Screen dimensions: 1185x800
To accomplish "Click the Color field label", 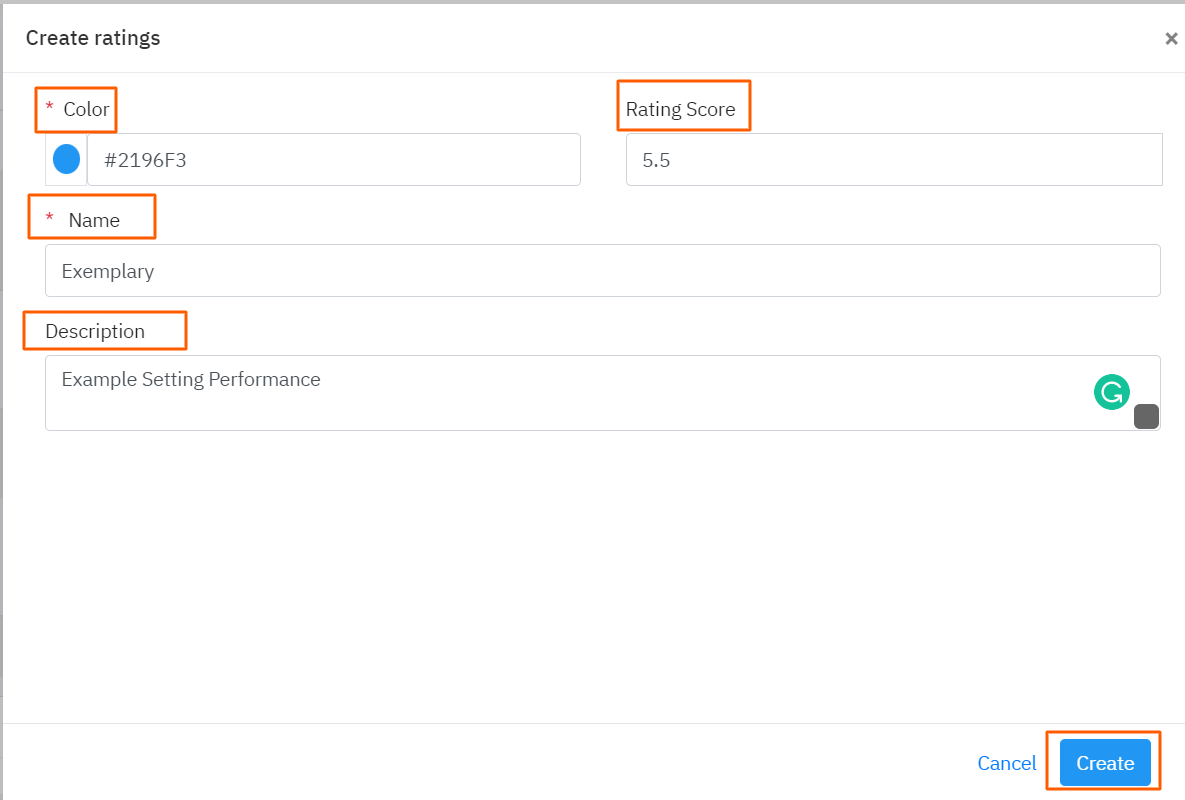I will pos(86,109).
